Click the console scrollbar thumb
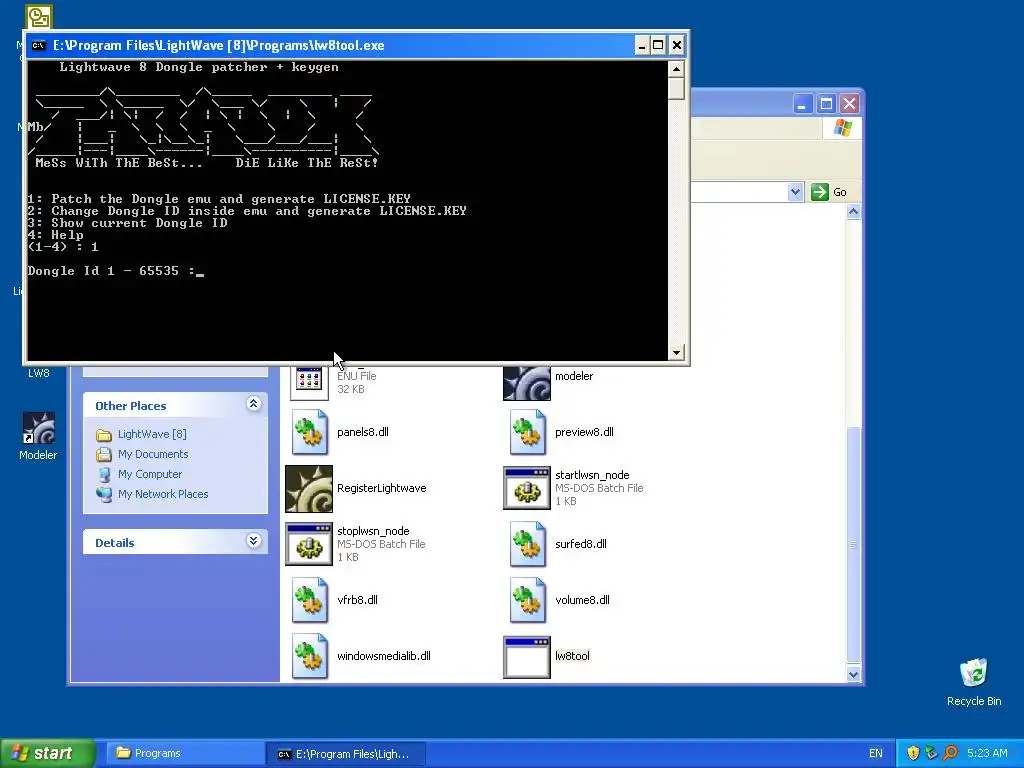Viewport: 1024px width, 768px height. point(676,88)
